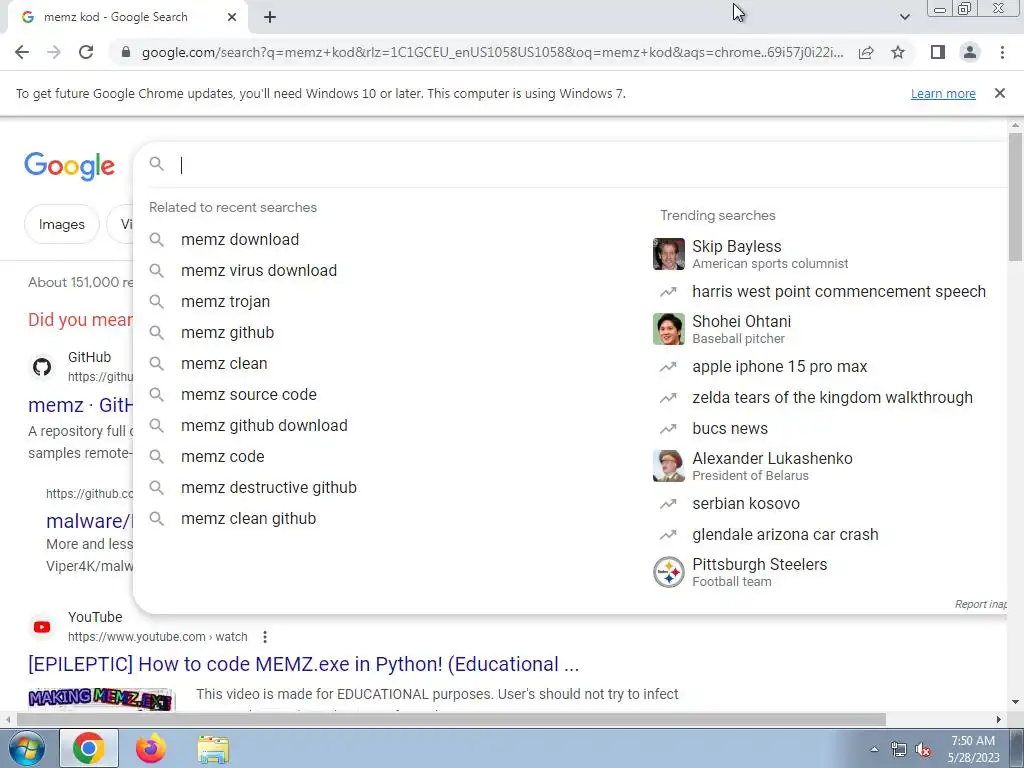Click the horizontal scrollbar right arrow
The width and height of the screenshot is (1024, 768).
[999, 719]
